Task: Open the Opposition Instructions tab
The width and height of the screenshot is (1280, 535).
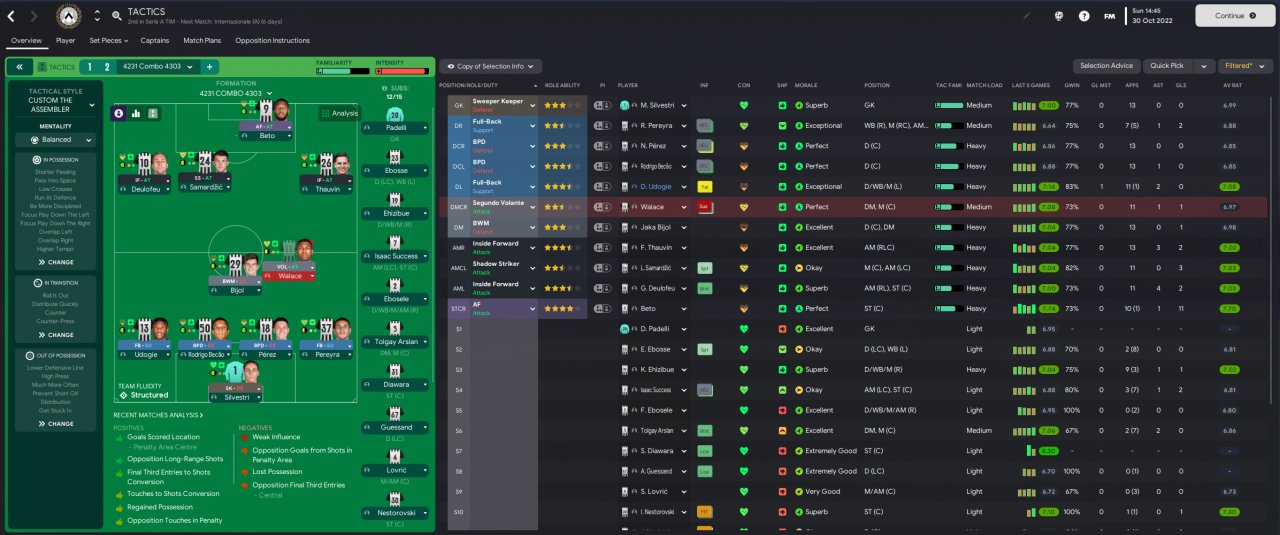Action: [x=273, y=41]
